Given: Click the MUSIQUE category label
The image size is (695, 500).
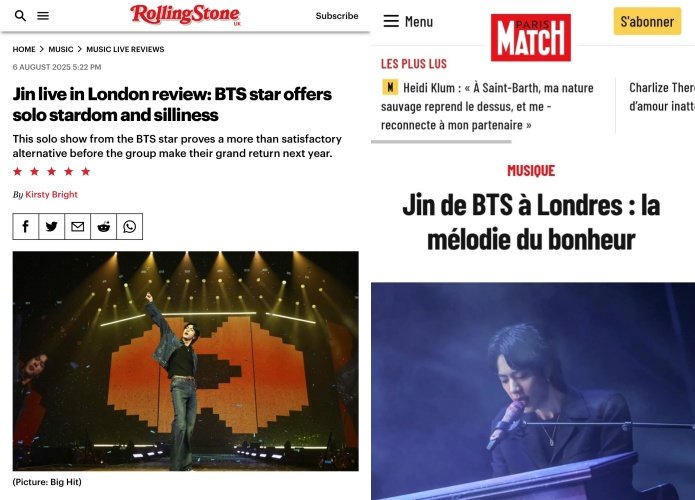Looking at the screenshot, I should coord(531,171).
